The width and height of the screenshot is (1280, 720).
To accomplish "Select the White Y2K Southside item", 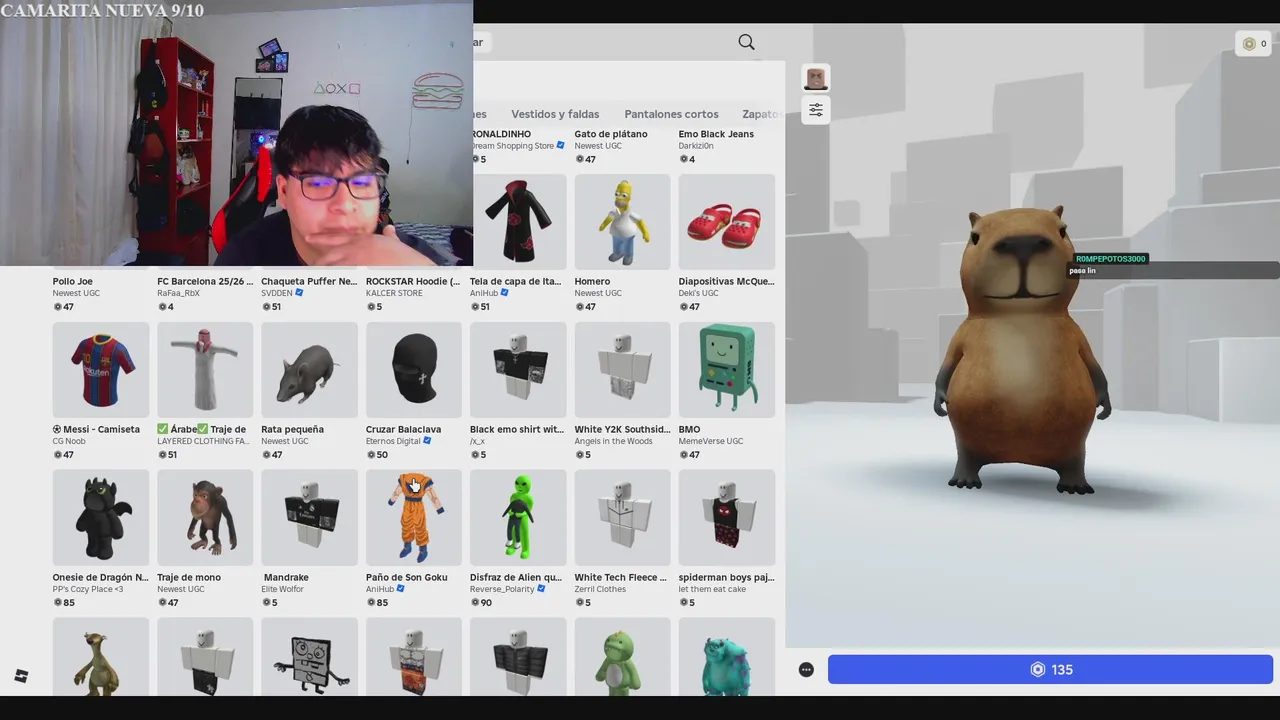I will tap(622, 370).
